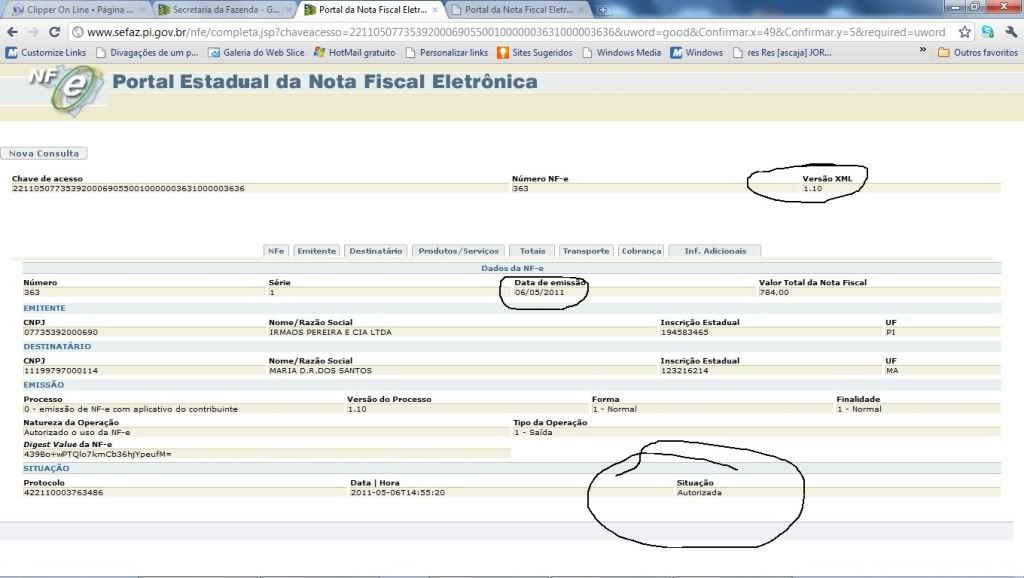Click the Nova Consulta button
This screenshot has height=578, width=1024.
(x=43, y=154)
